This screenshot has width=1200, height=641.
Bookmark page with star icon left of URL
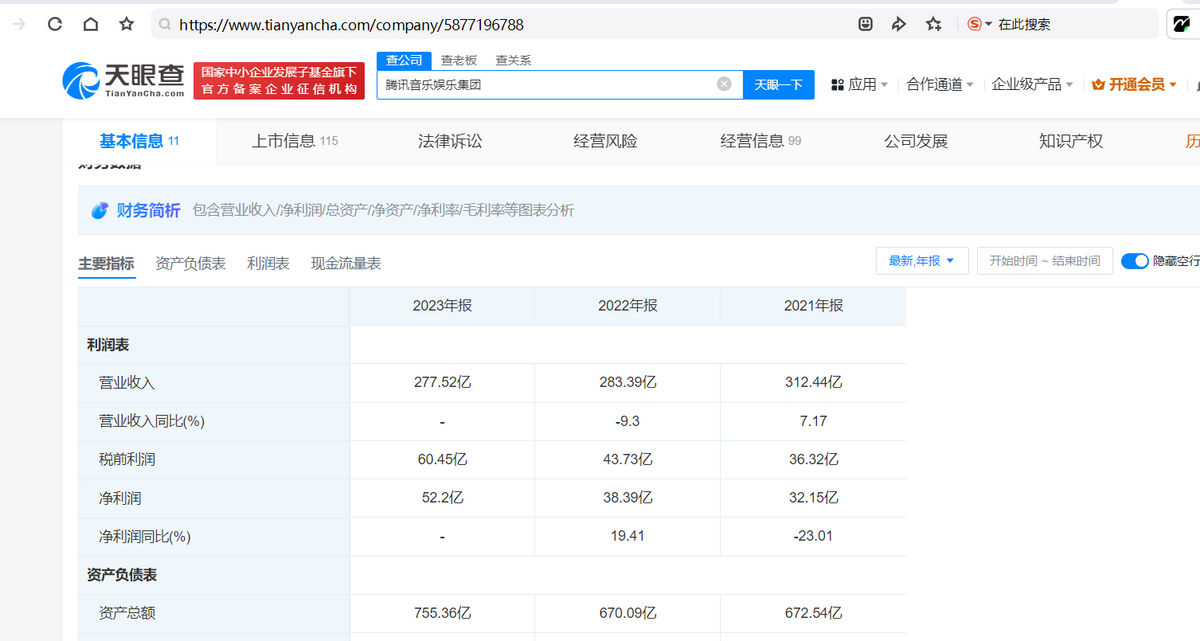[x=126, y=24]
